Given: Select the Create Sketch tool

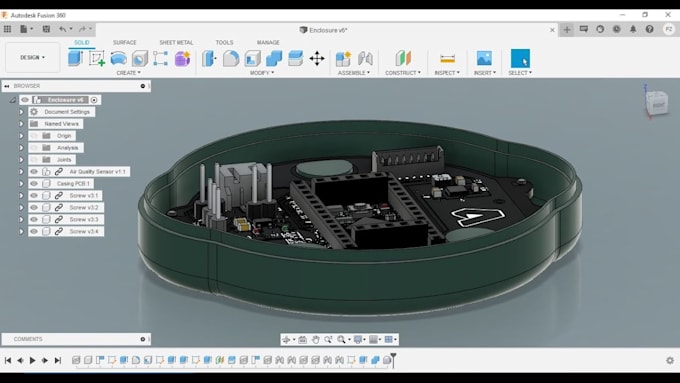Looking at the screenshot, I should point(97,58).
